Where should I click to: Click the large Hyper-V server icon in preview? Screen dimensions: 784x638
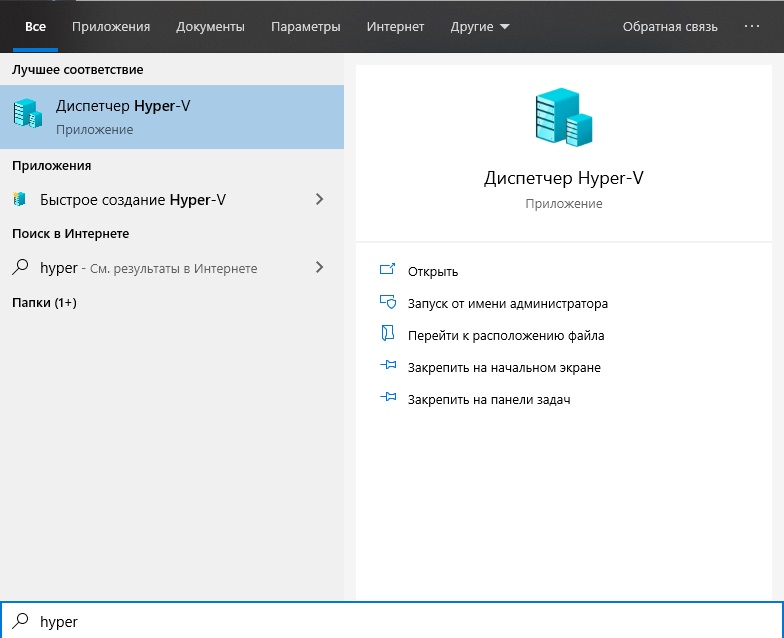tap(563, 118)
